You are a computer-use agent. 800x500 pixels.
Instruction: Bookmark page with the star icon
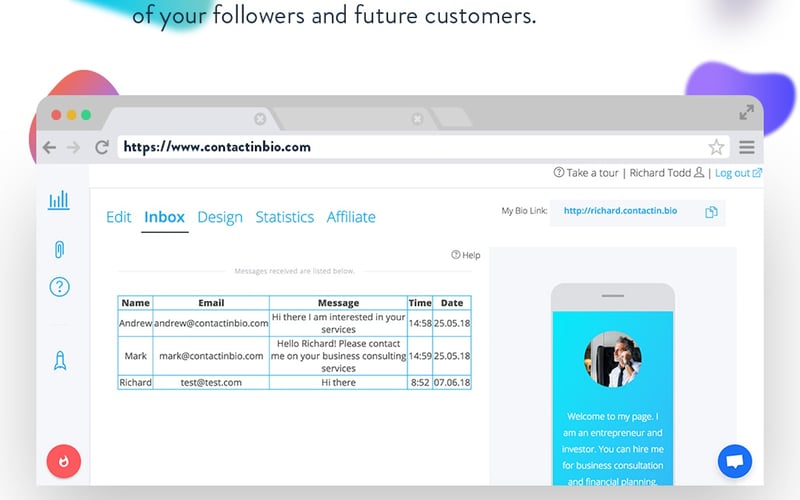point(716,147)
